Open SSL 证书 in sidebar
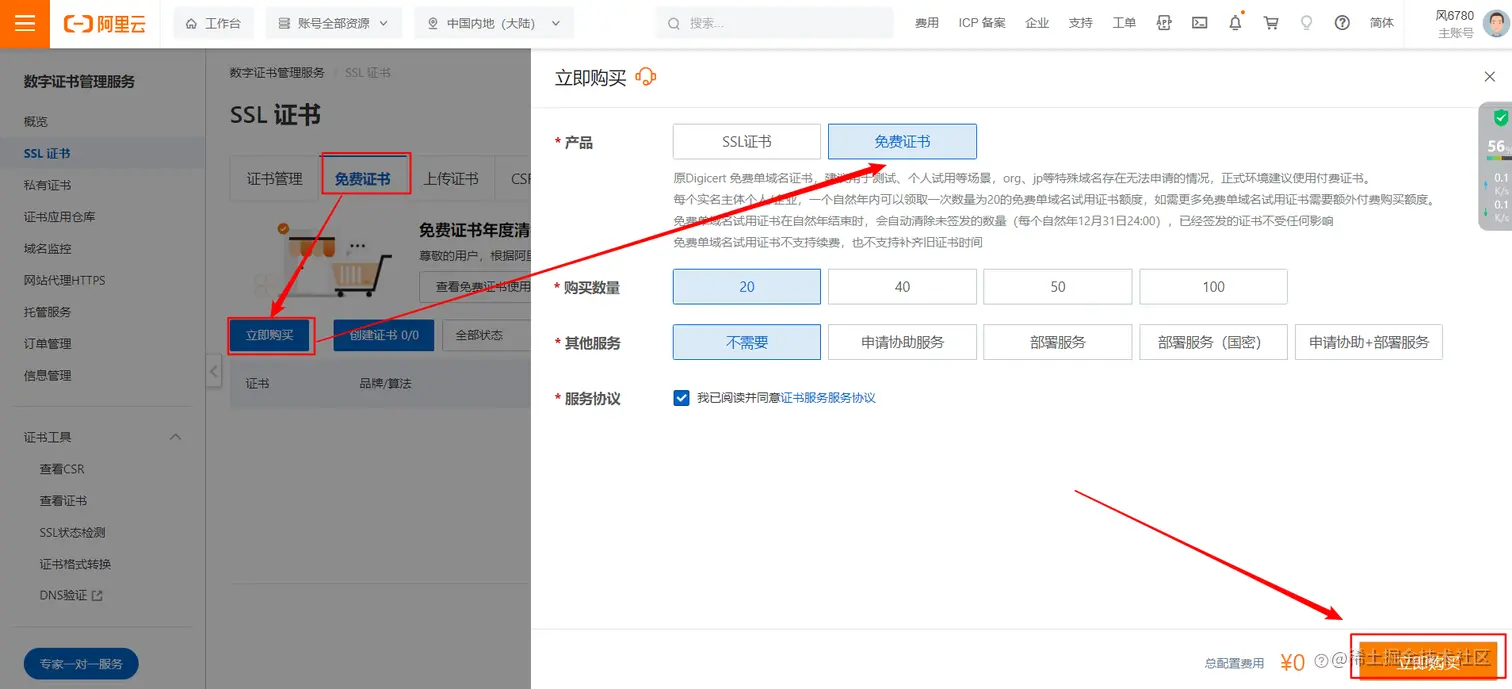The height and width of the screenshot is (689, 1512). [x=47, y=154]
